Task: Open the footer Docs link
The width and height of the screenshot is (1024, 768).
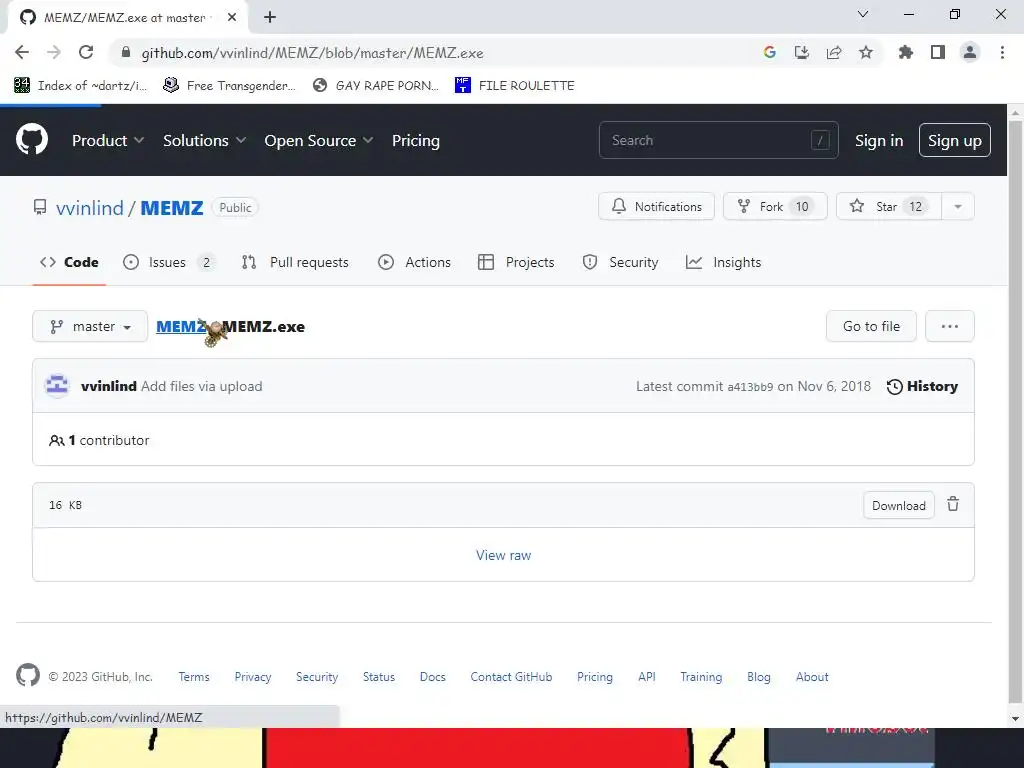Action: coord(432,677)
